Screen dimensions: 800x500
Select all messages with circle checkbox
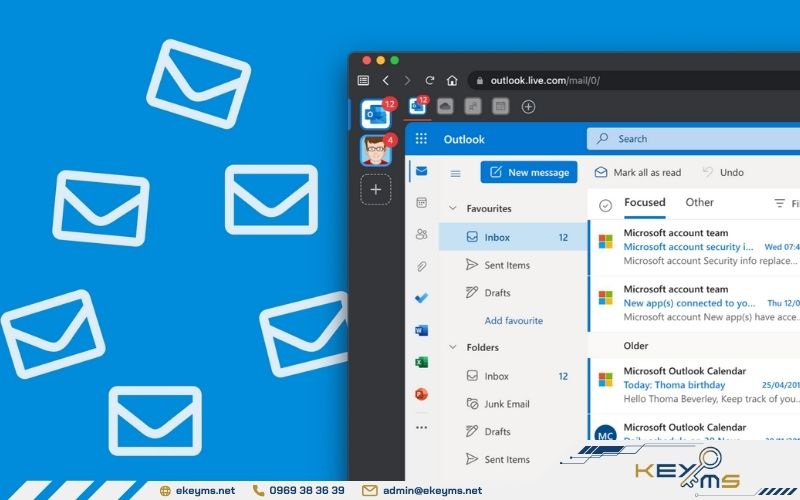606,206
